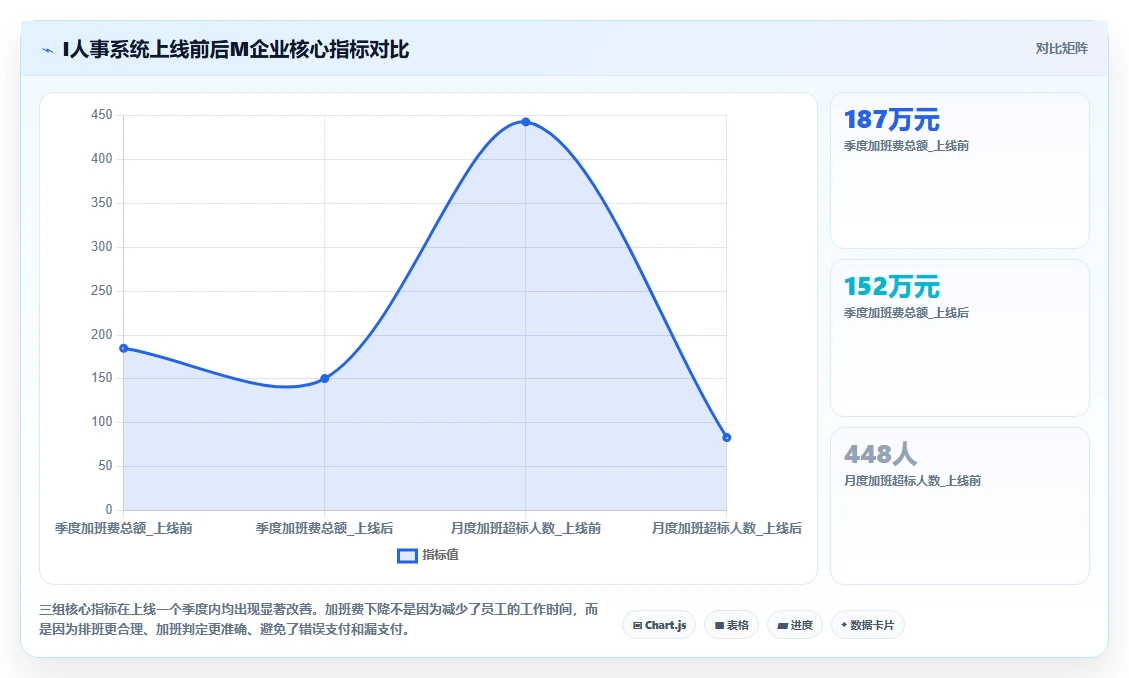The image size is (1129, 678).
Task: Select the Chart.js tag chip
Action: (659, 625)
